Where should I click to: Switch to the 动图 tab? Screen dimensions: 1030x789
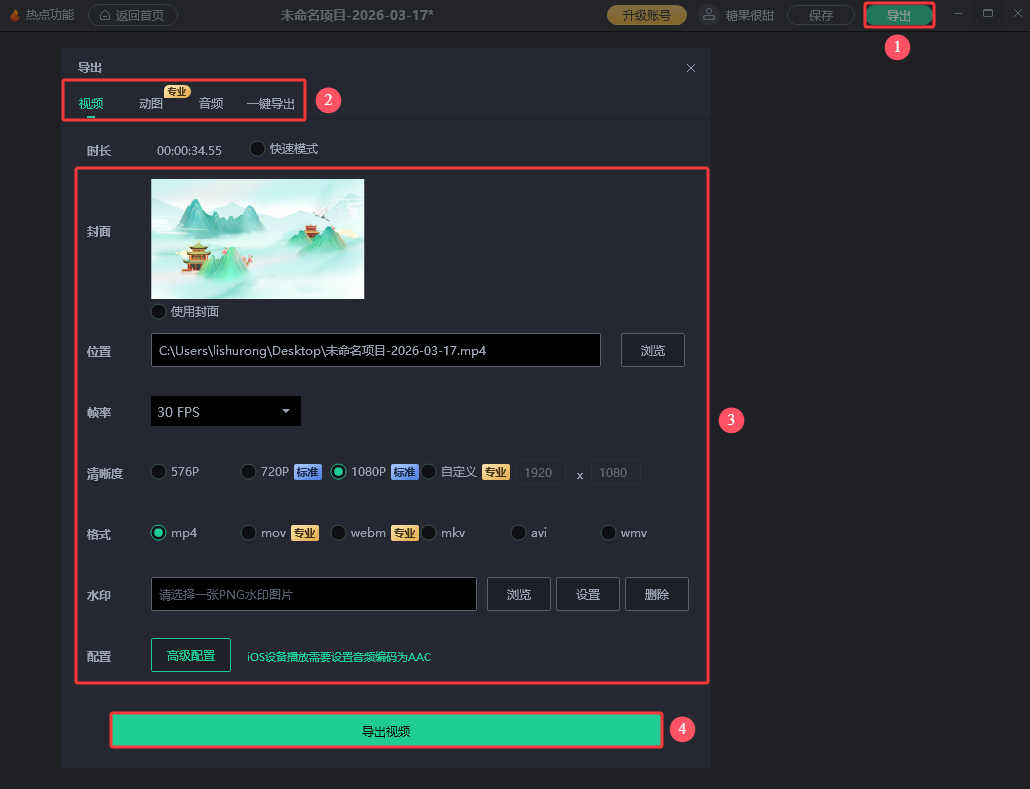pyautogui.click(x=151, y=103)
